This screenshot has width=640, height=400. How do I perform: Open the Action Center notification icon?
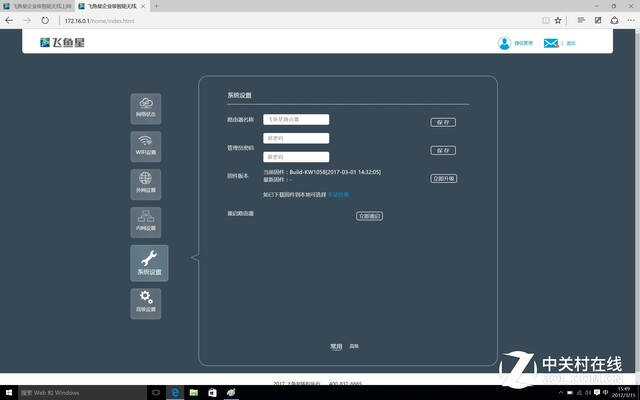pyautogui.click(x=597, y=393)
